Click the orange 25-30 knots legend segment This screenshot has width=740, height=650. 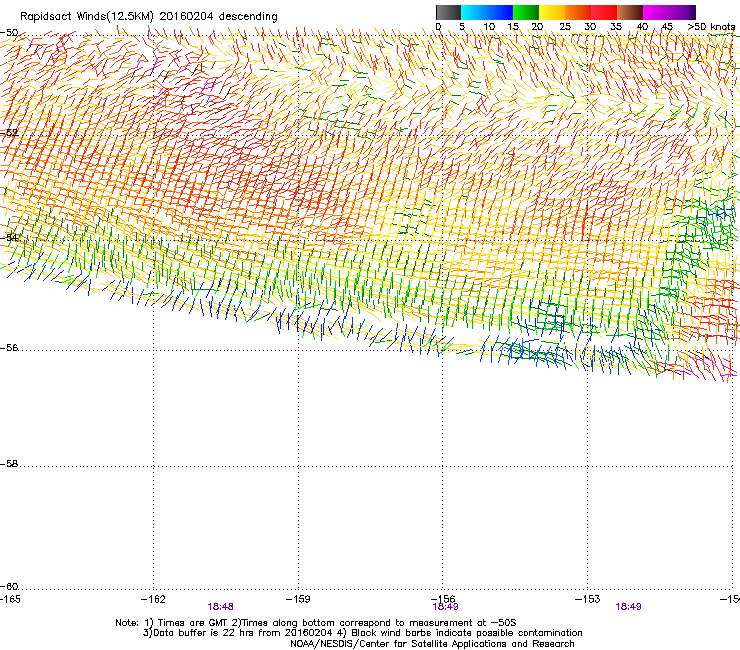pyautogui.click(x=578, y=12)
